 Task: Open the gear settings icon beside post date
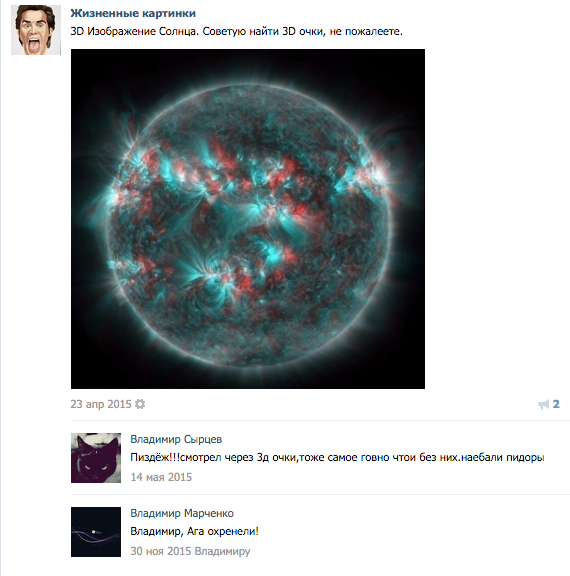(140, 404)
